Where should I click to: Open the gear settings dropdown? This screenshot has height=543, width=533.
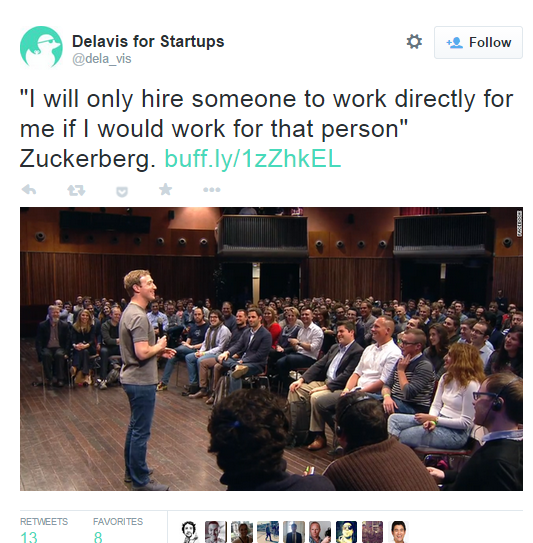[x=414, y=42]
